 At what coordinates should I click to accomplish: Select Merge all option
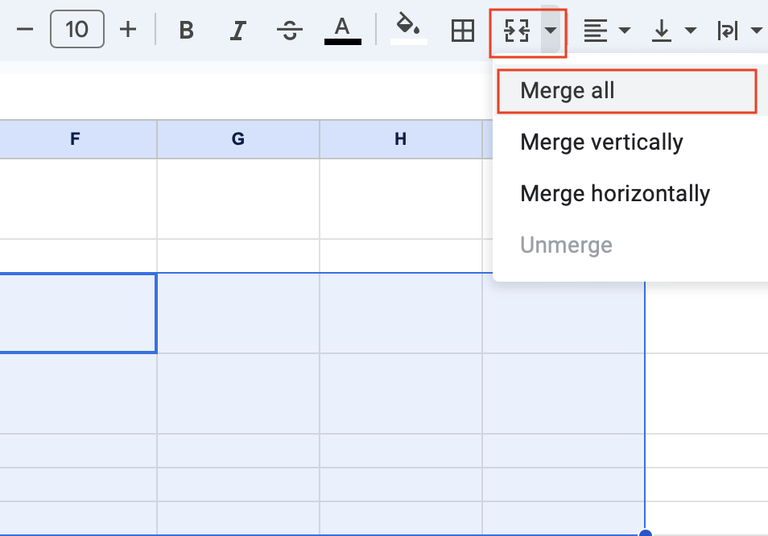567,91
